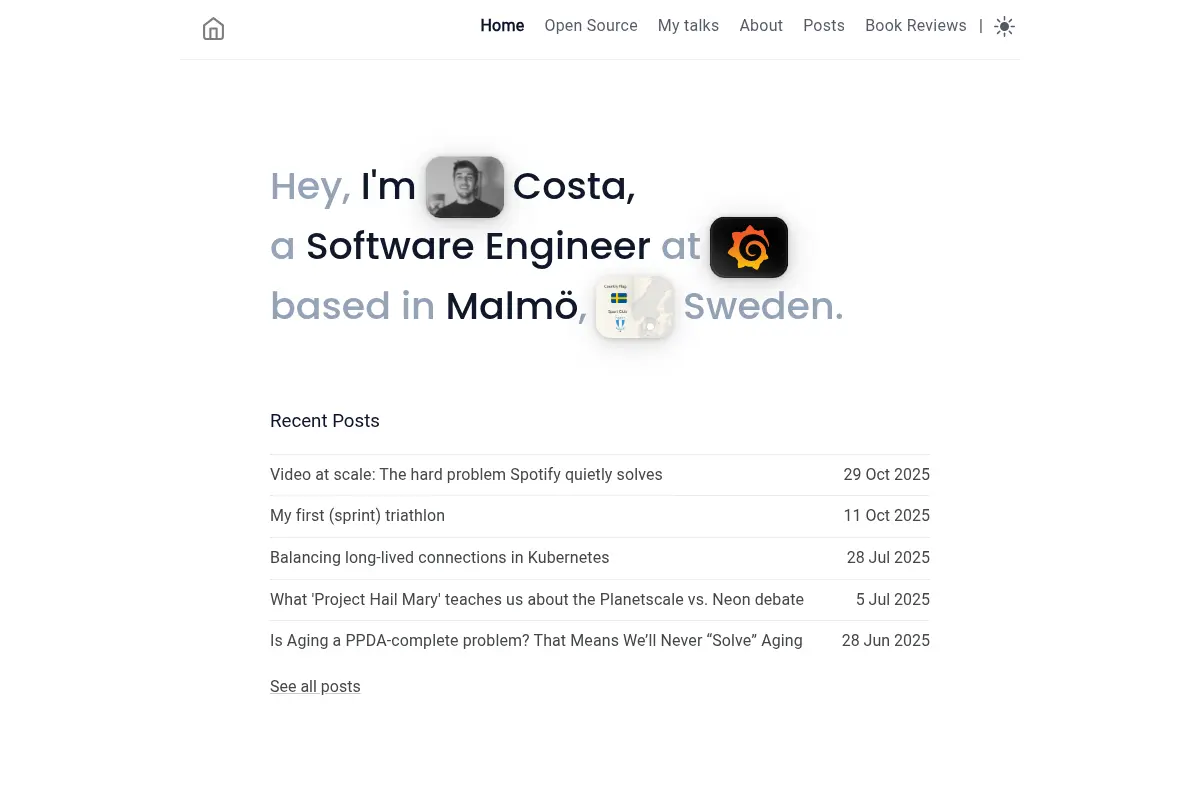Screen dimensions: 1200x800
Task: Click See all posts link
Action: [315, 687]
